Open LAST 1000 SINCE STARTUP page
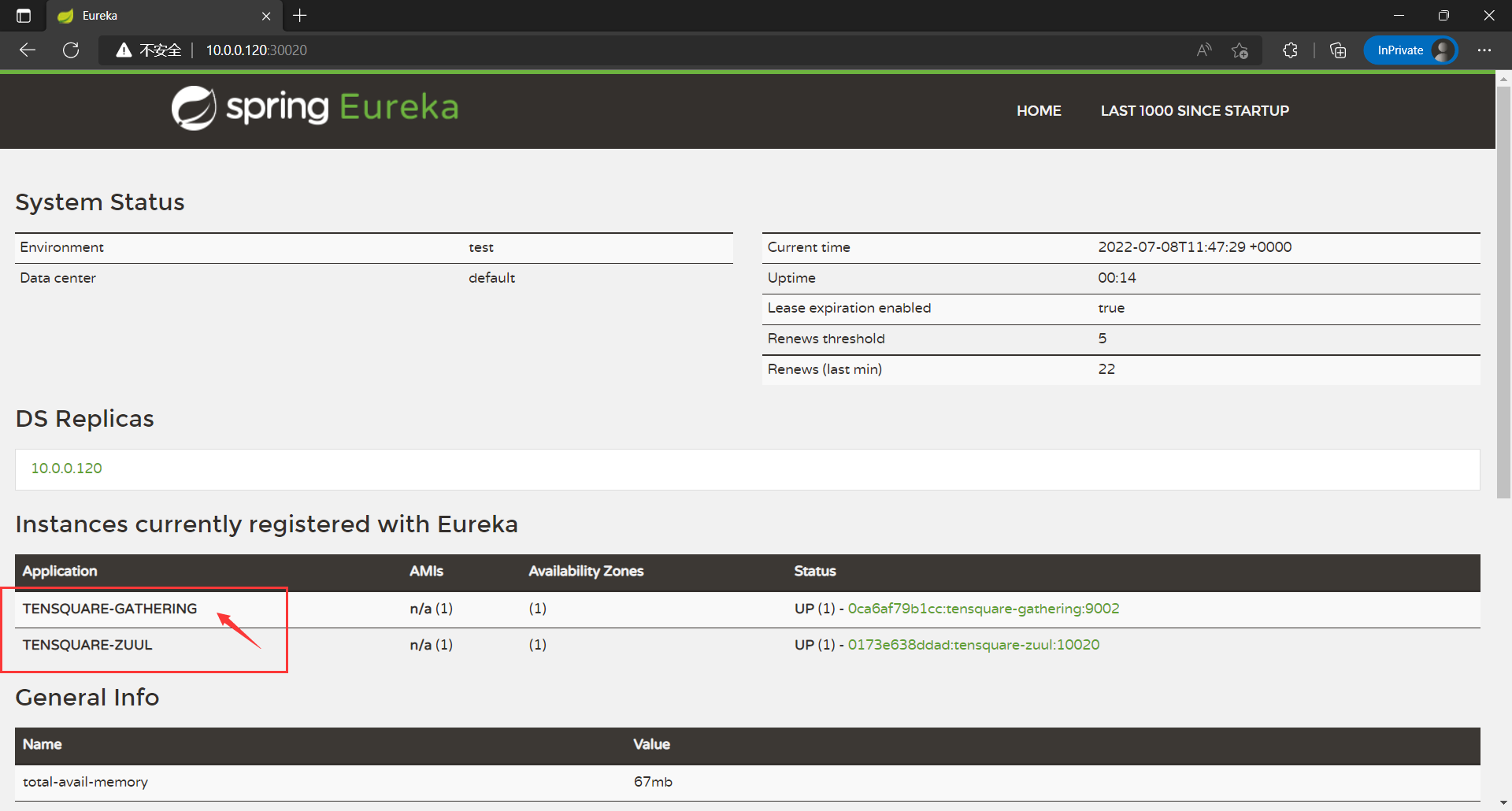The width and height of the screenshot is (1512, 811). pos(1195,111)
